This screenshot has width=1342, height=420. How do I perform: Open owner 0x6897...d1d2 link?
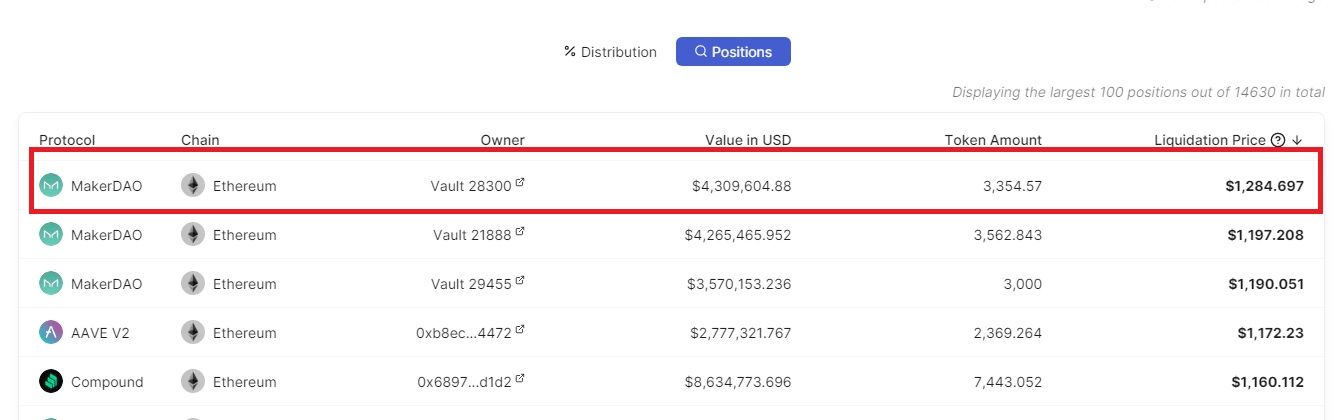(464, 382)
